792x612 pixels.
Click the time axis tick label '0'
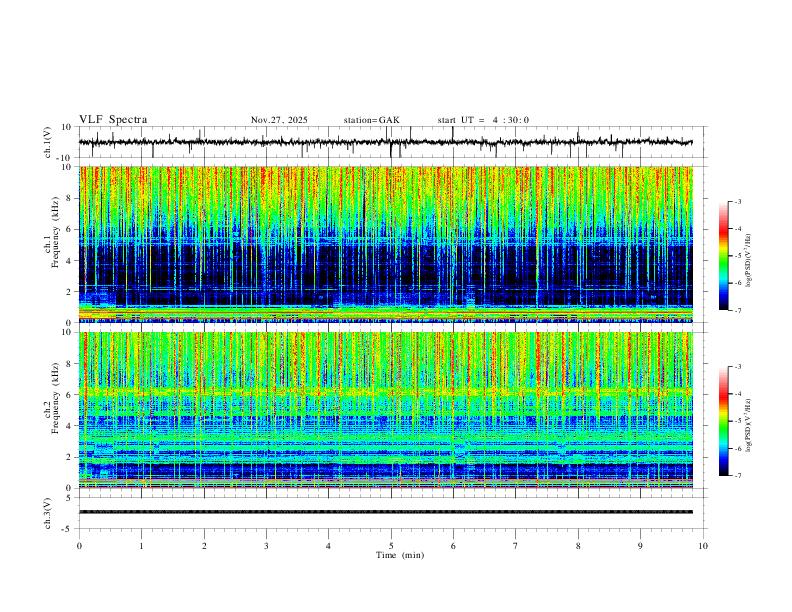click(x=79, y=546)
